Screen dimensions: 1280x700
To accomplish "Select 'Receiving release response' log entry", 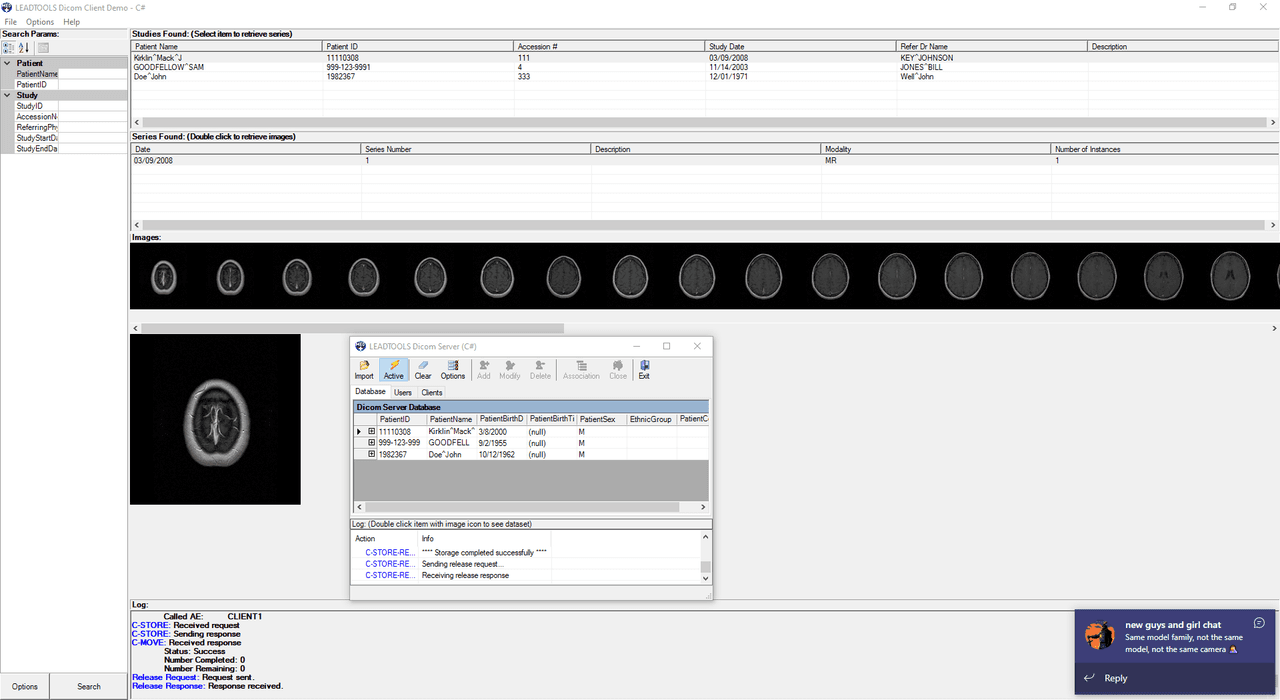I will 465,575.
